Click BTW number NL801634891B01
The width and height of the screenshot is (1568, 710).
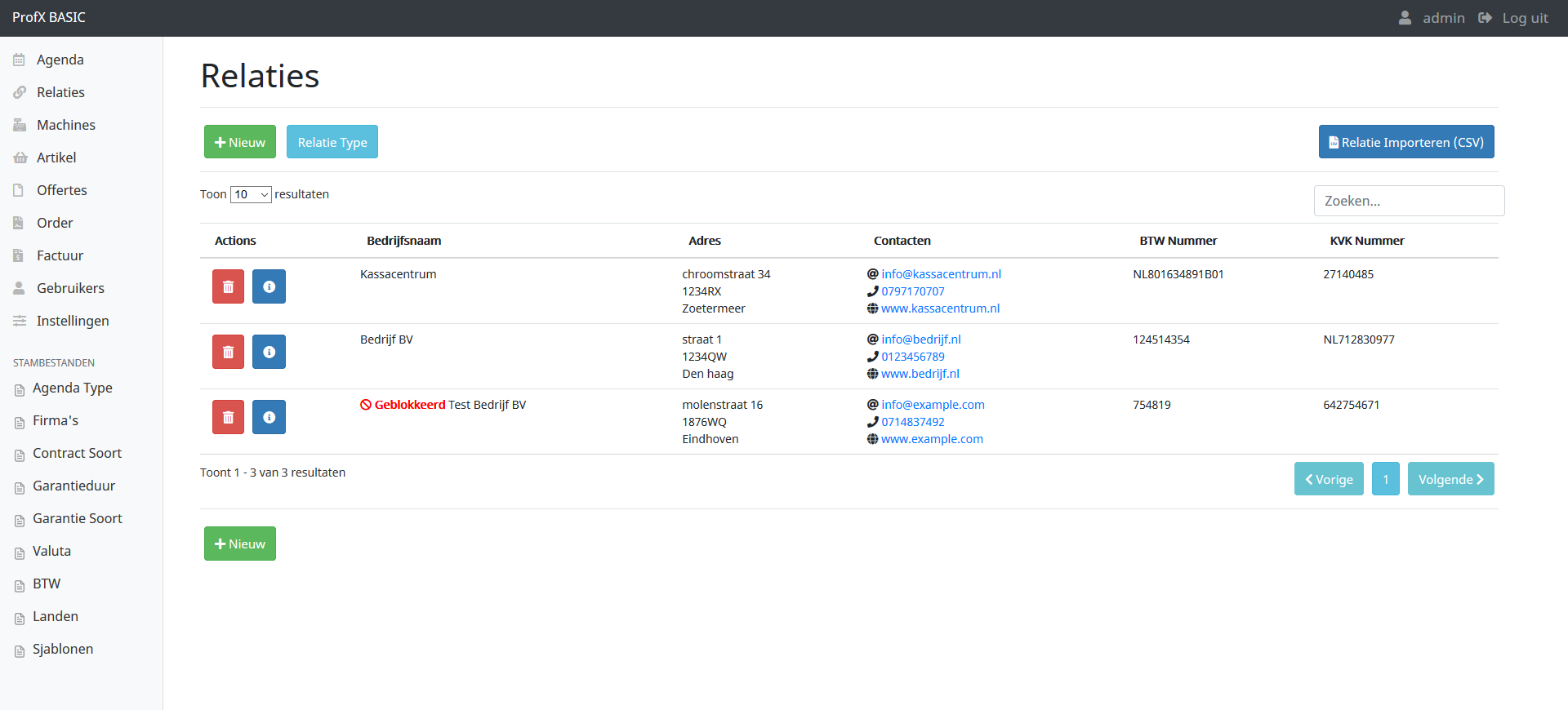tap(1178, 274)
